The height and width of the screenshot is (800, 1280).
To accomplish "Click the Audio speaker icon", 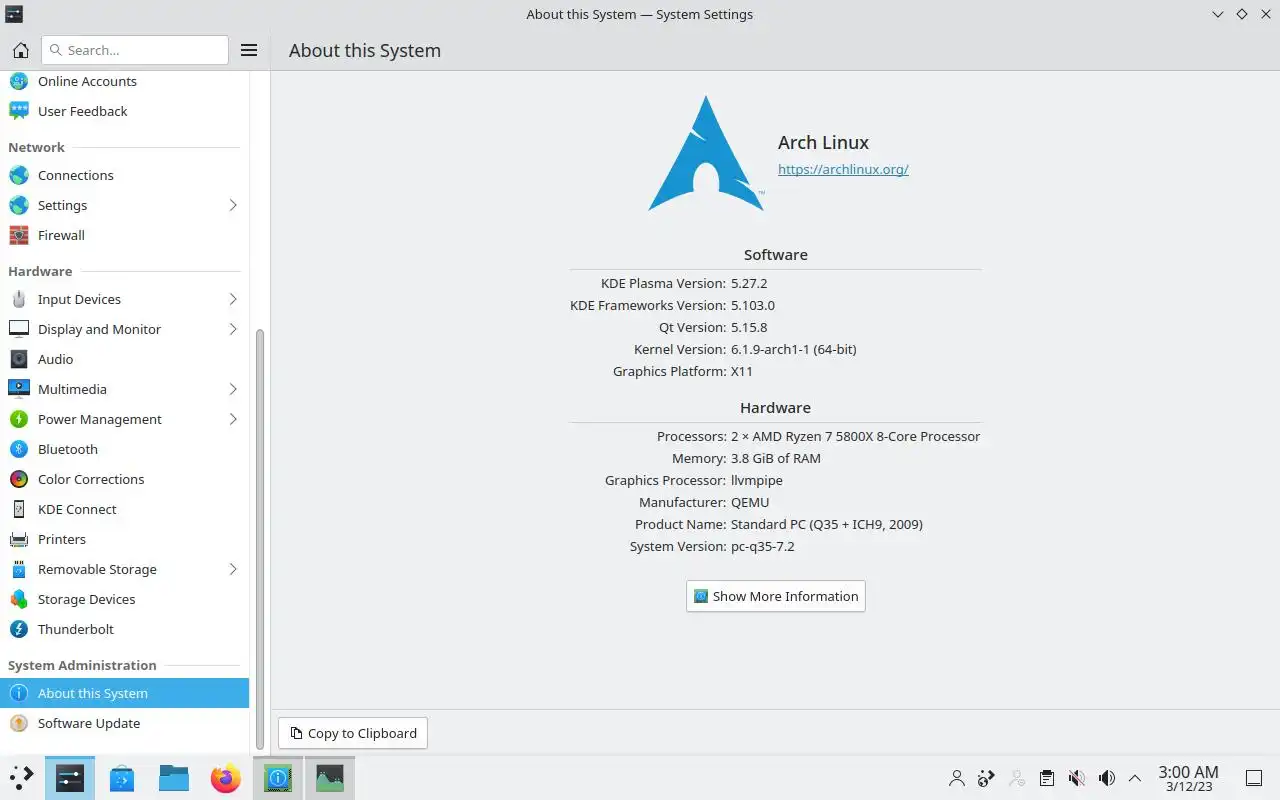I will click(19, 359).
